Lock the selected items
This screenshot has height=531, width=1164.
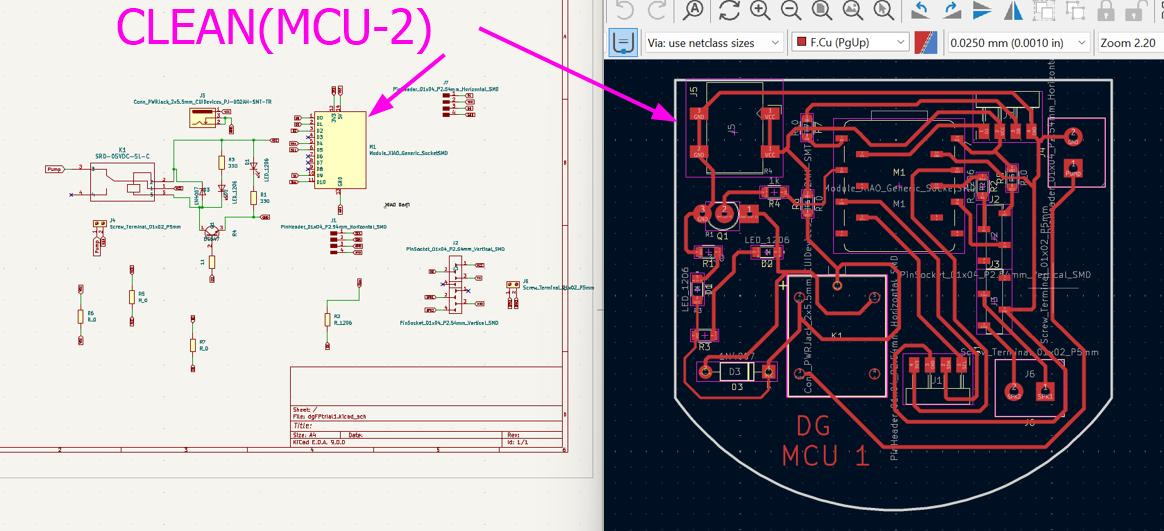pyautogui.click(x=1106, y=10)
